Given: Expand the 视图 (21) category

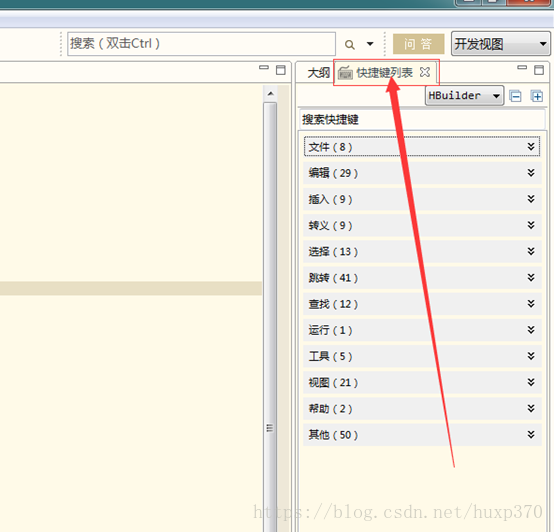Looking at the screenshot, I should pos(422,382).
